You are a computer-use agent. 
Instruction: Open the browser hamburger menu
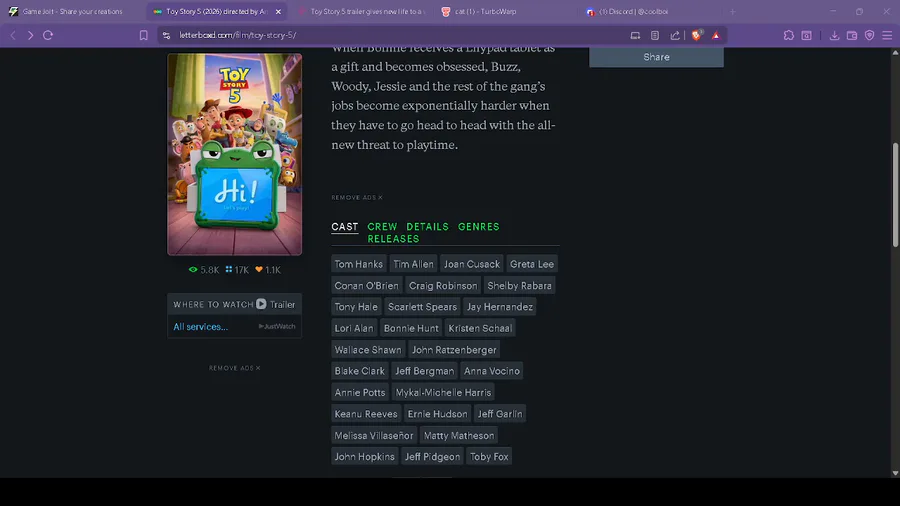click(x=887, y=35)
